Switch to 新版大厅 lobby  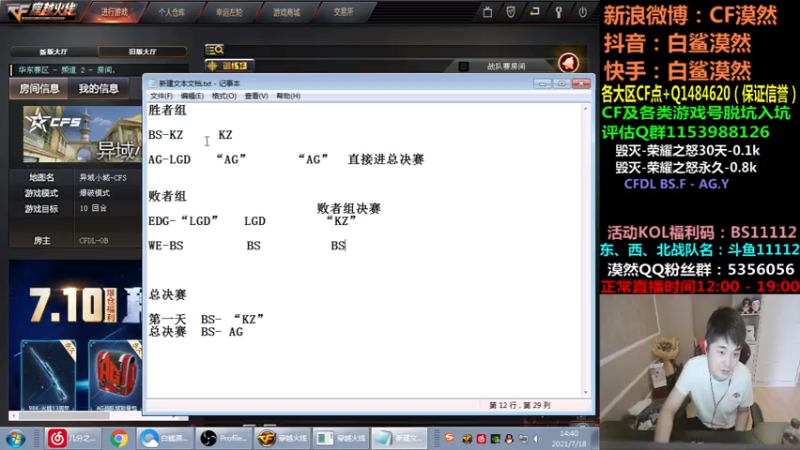coord(54,52)
